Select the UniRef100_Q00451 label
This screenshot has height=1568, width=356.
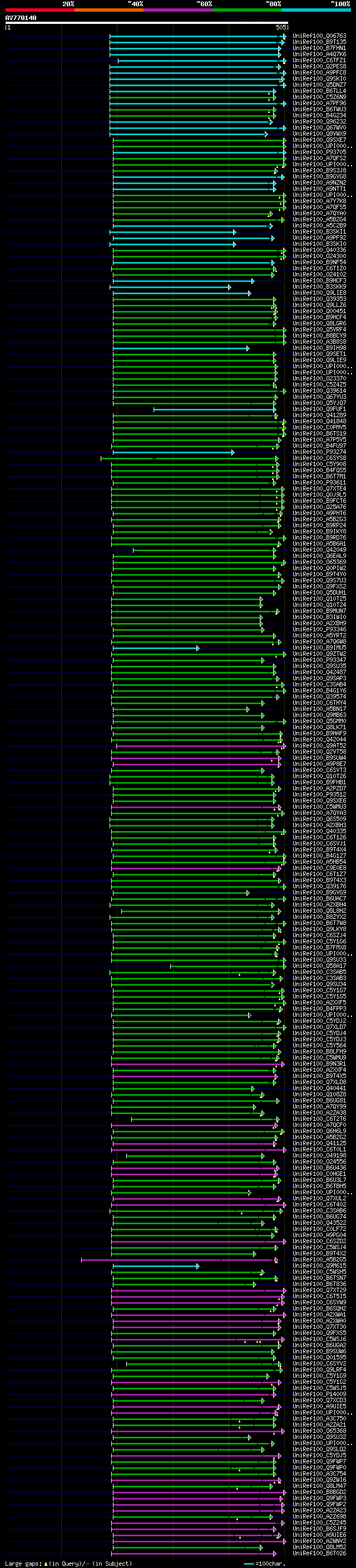pyautogui.click(x=319, y=311)
